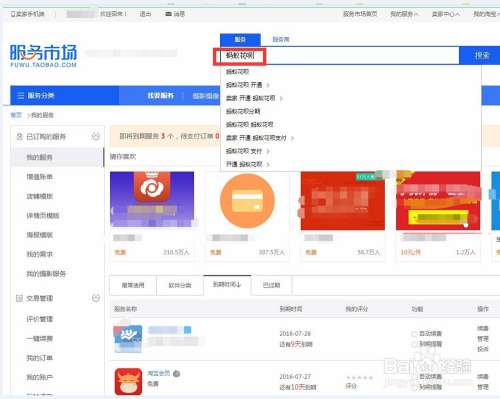Click the blue 搜索 button
Image resolution: width=500 pixels, height=399 pixels.
(480, 55)
